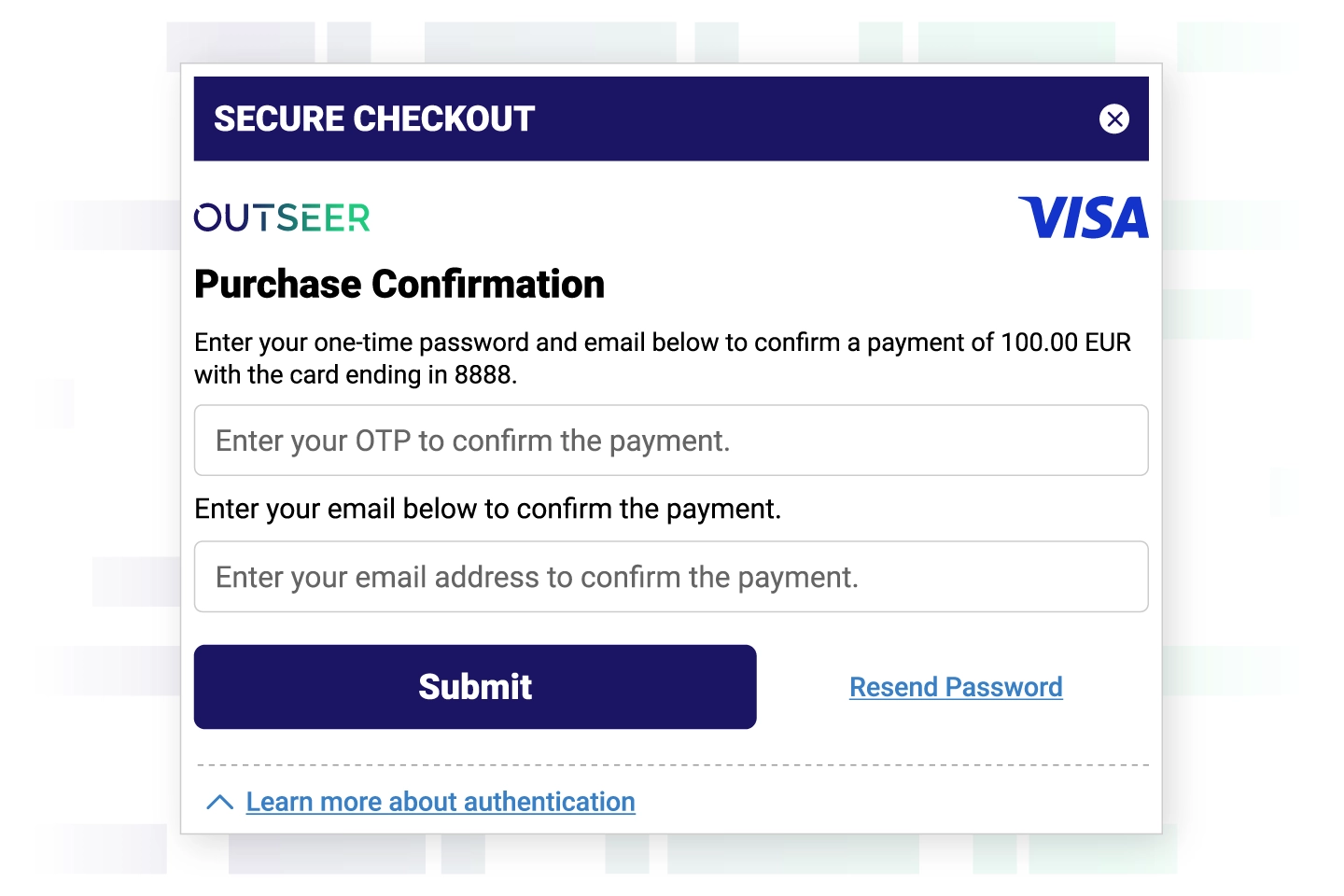1344x896 pixels.
Task: Click the email address entry field
Action: (670, 576)
